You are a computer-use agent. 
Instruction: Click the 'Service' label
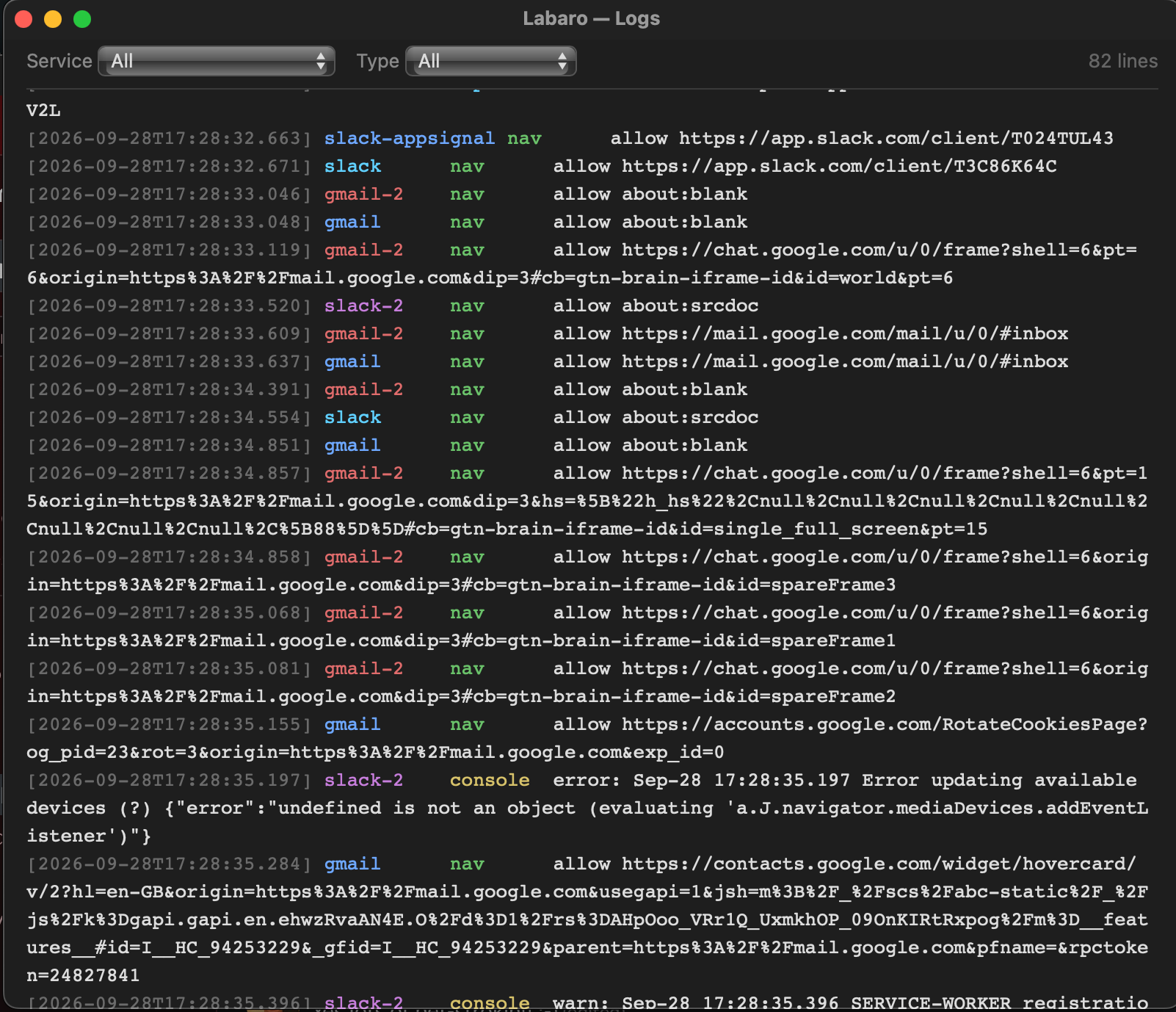(59, 61)
